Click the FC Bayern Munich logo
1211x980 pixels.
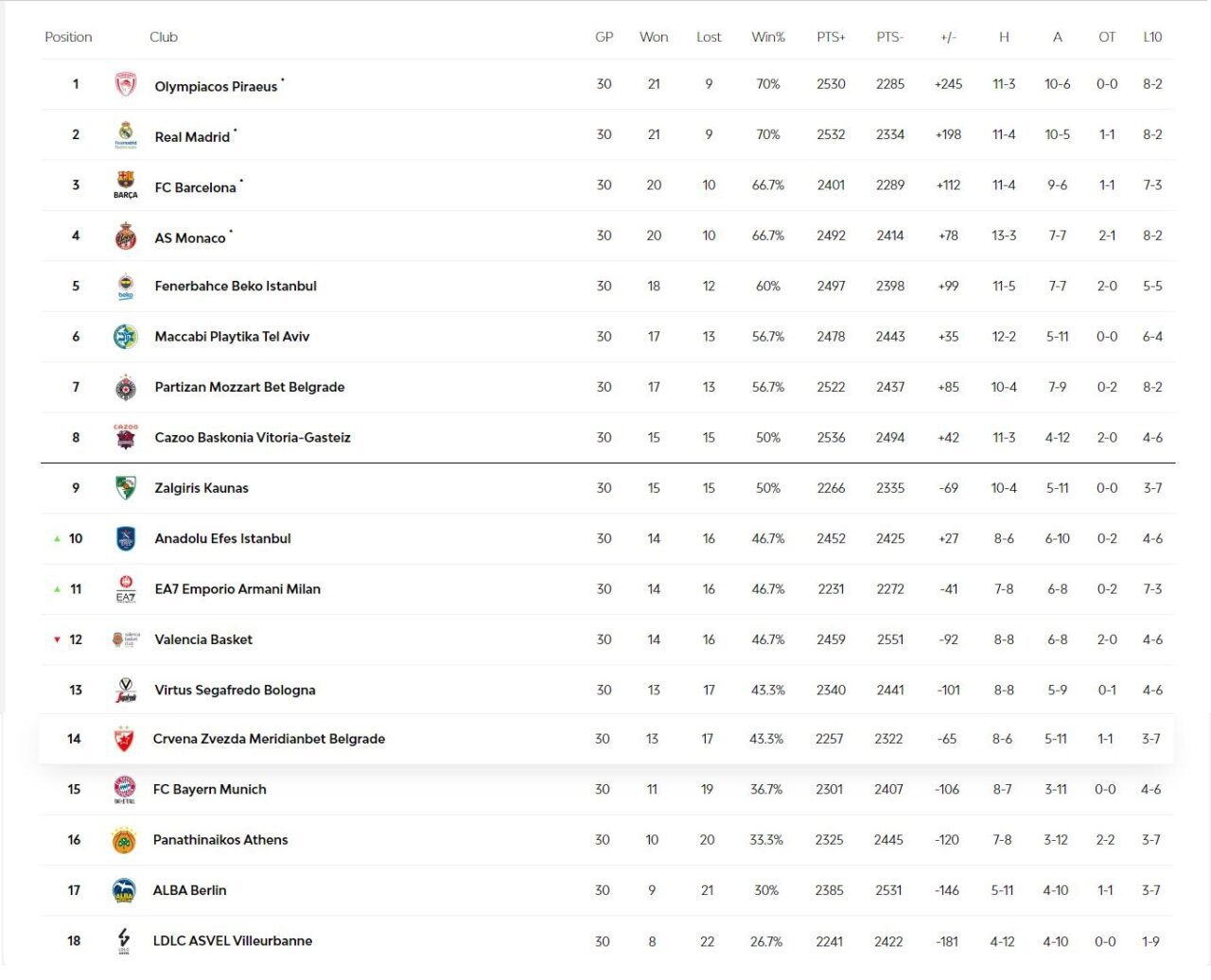[x=124, y=789]
